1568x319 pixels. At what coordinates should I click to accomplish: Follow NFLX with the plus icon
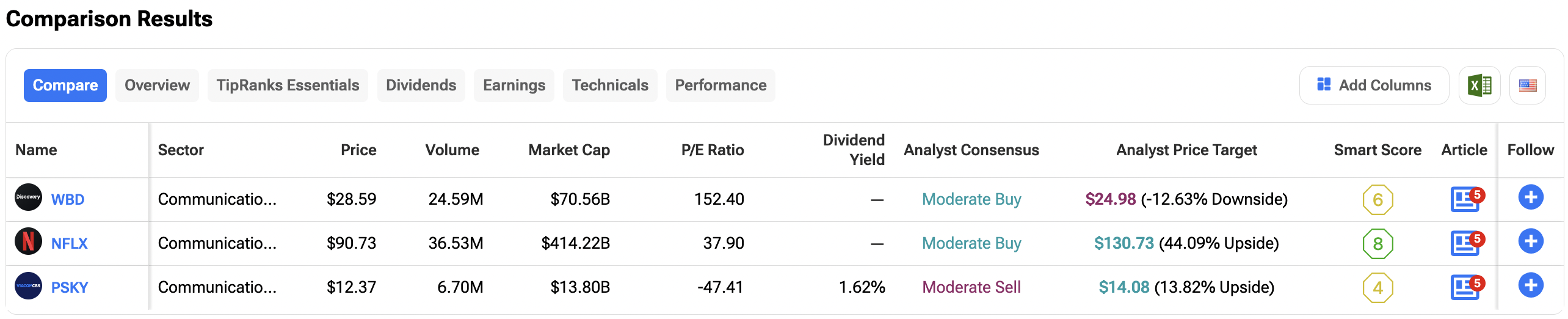pos(1530,241)
